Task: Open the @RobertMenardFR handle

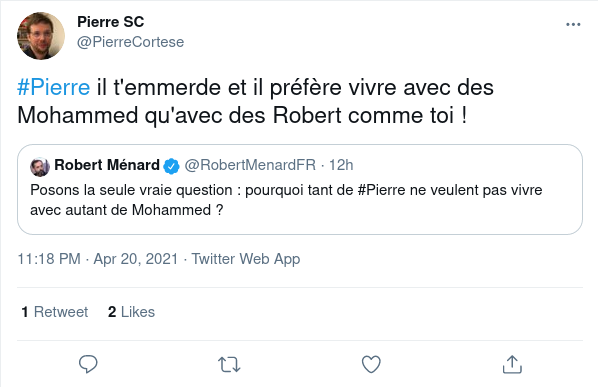Action: tap(250, 165)
